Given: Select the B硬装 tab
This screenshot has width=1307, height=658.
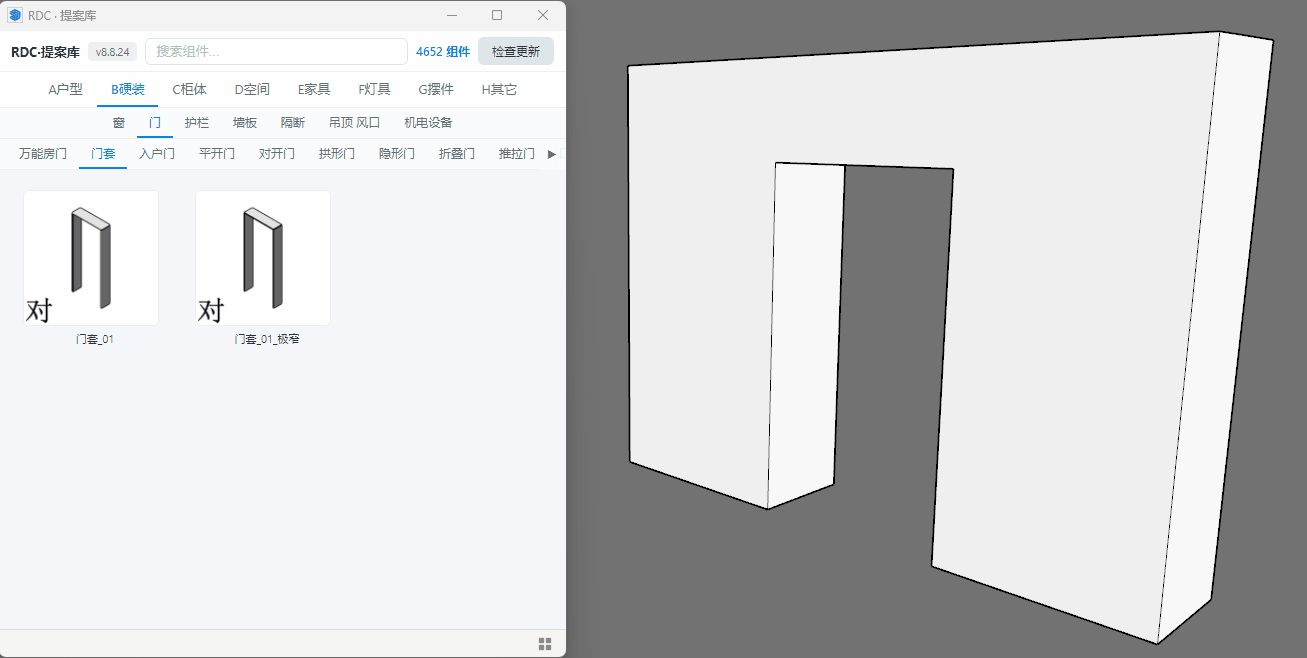Looking at the screenshot, I should 128,89.
